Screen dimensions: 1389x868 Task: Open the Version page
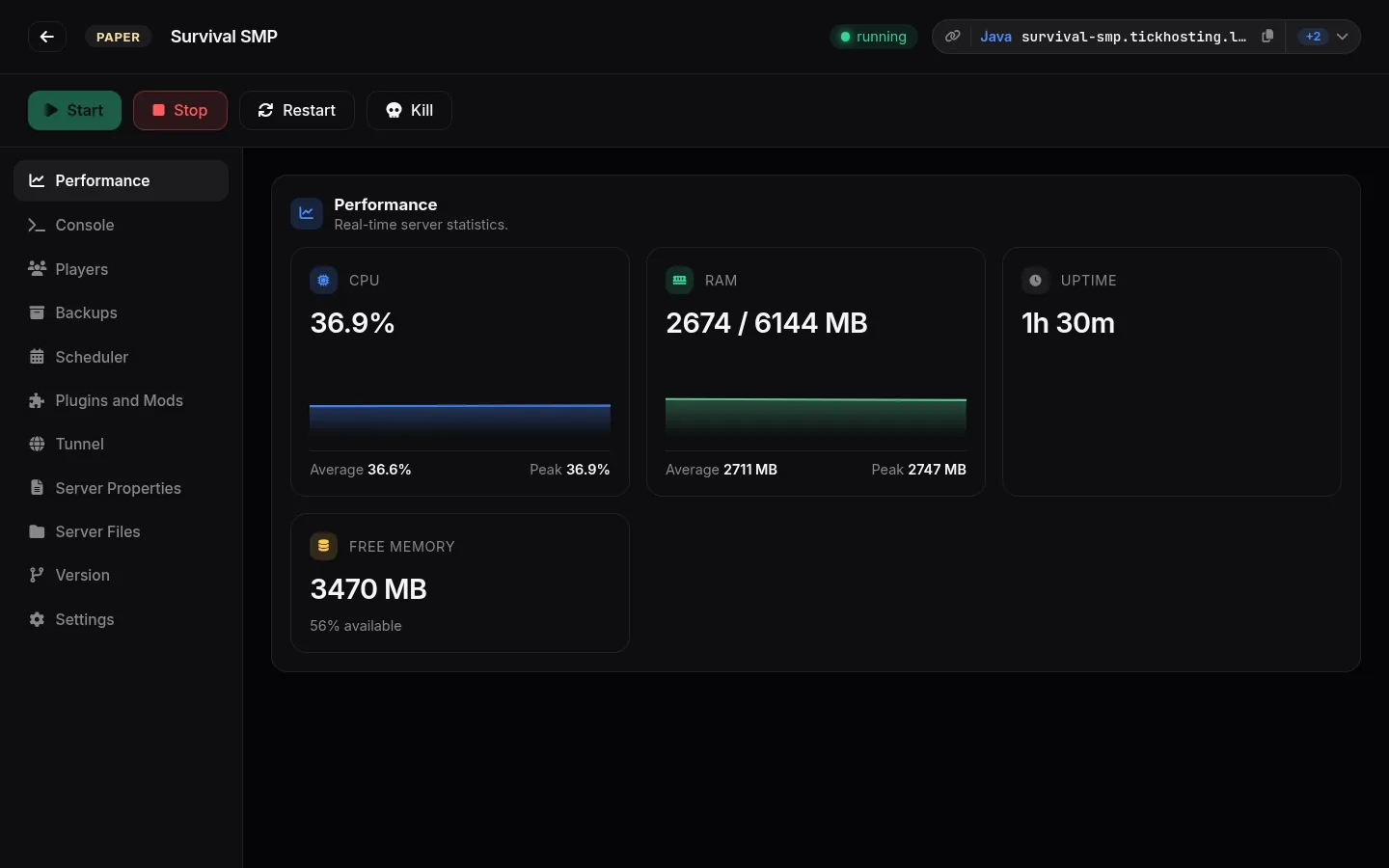tap(121, 575)
